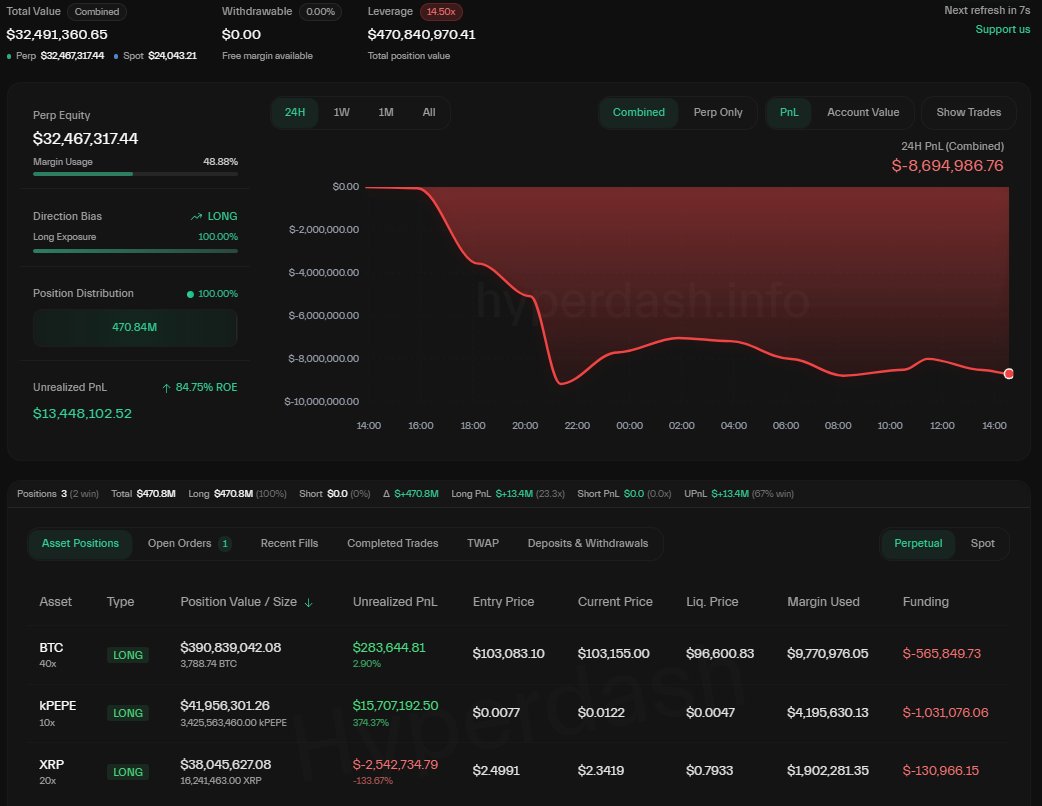Click the Show Trades button
The width and height of the screenshot is (1042, 806).
coord(968,112)
